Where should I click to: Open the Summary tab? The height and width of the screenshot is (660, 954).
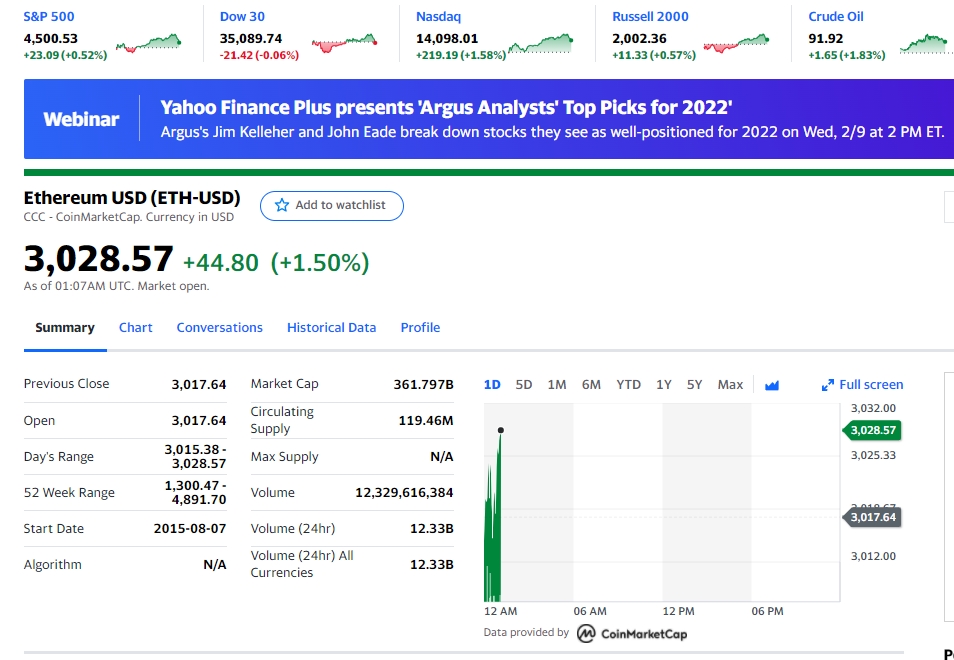(65, 328)
